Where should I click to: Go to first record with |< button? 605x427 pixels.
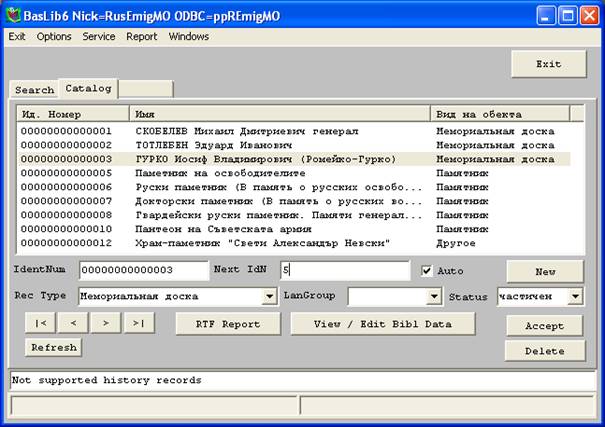coord(40,324)
